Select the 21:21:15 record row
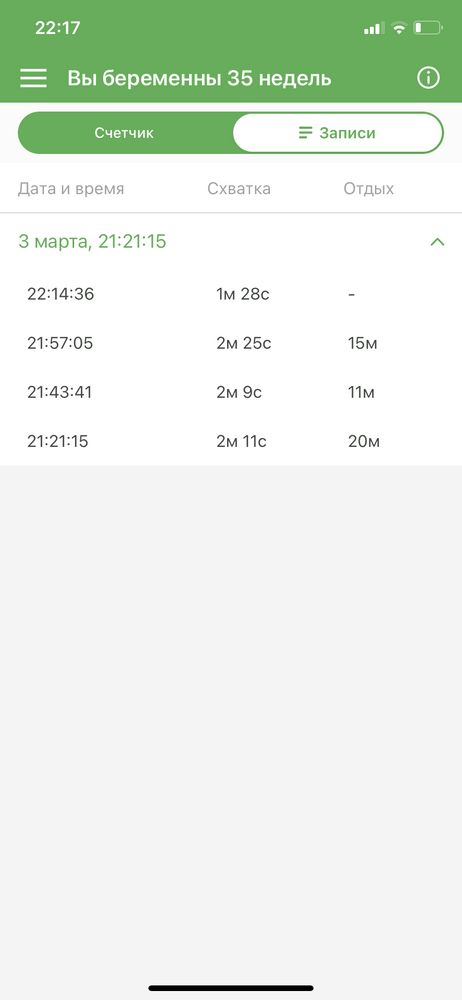462x1000 pixels. point(231,441)
